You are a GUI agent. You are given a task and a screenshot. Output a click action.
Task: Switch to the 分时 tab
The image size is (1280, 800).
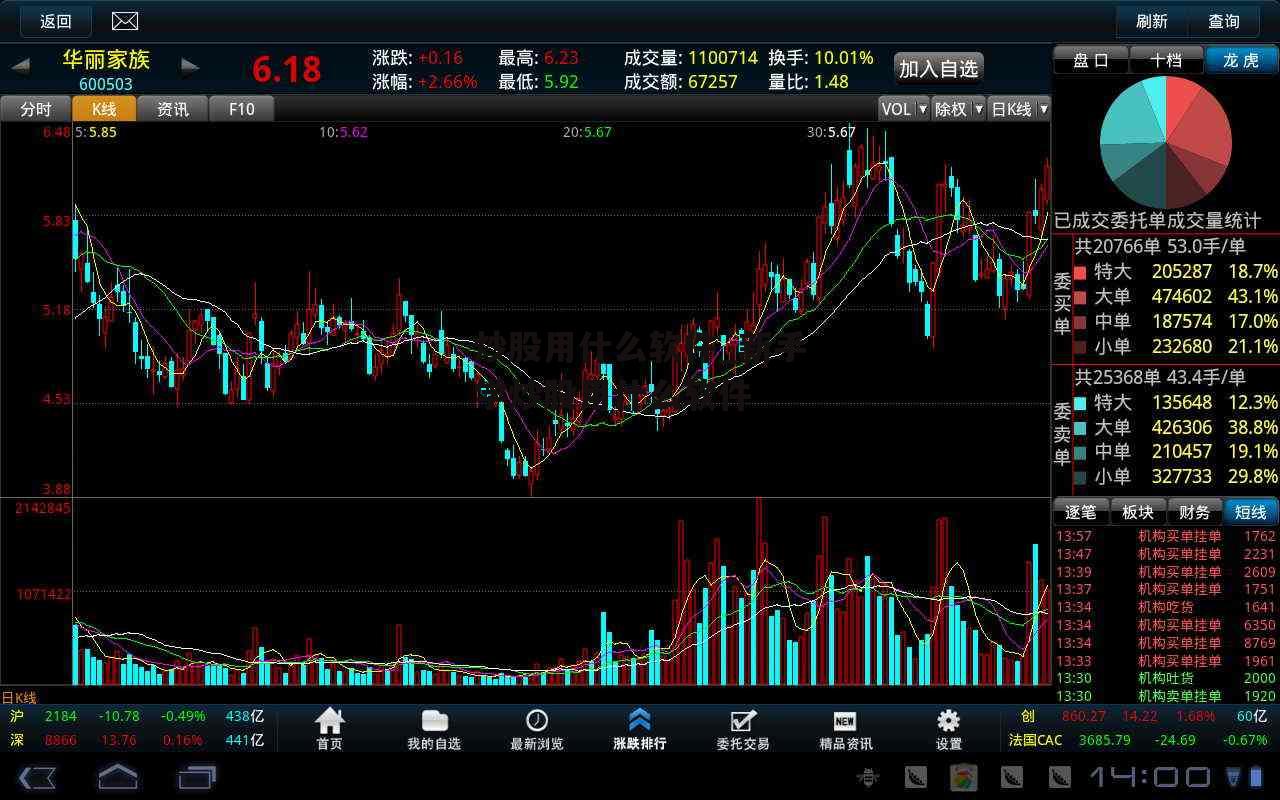[36, 108]
